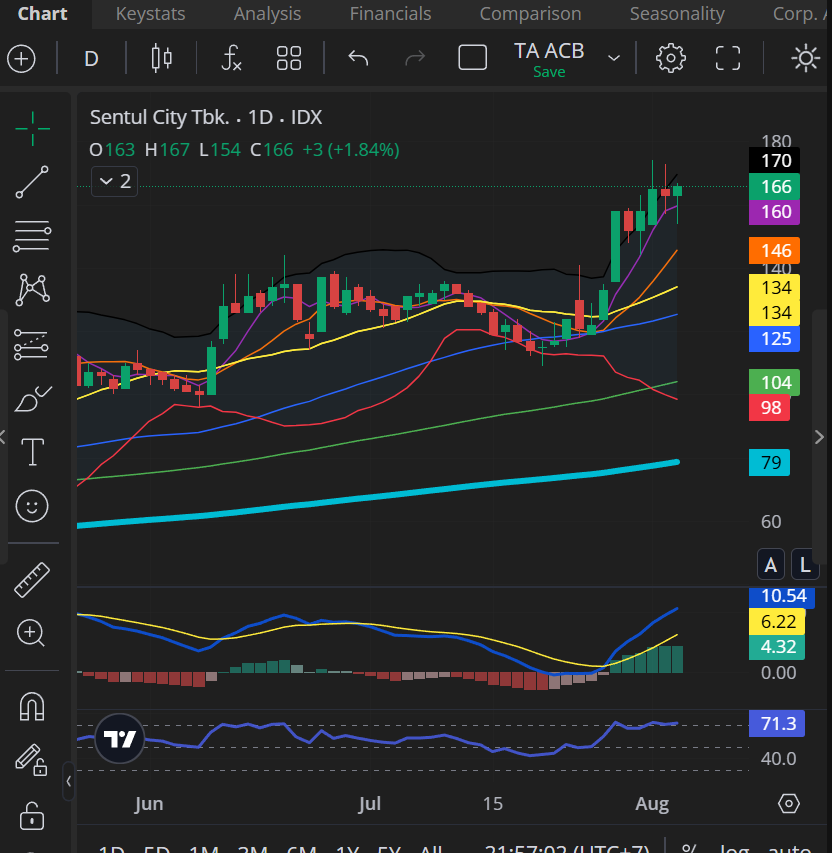Undo the last chart action
832x853 pixels.
[358, 58]
